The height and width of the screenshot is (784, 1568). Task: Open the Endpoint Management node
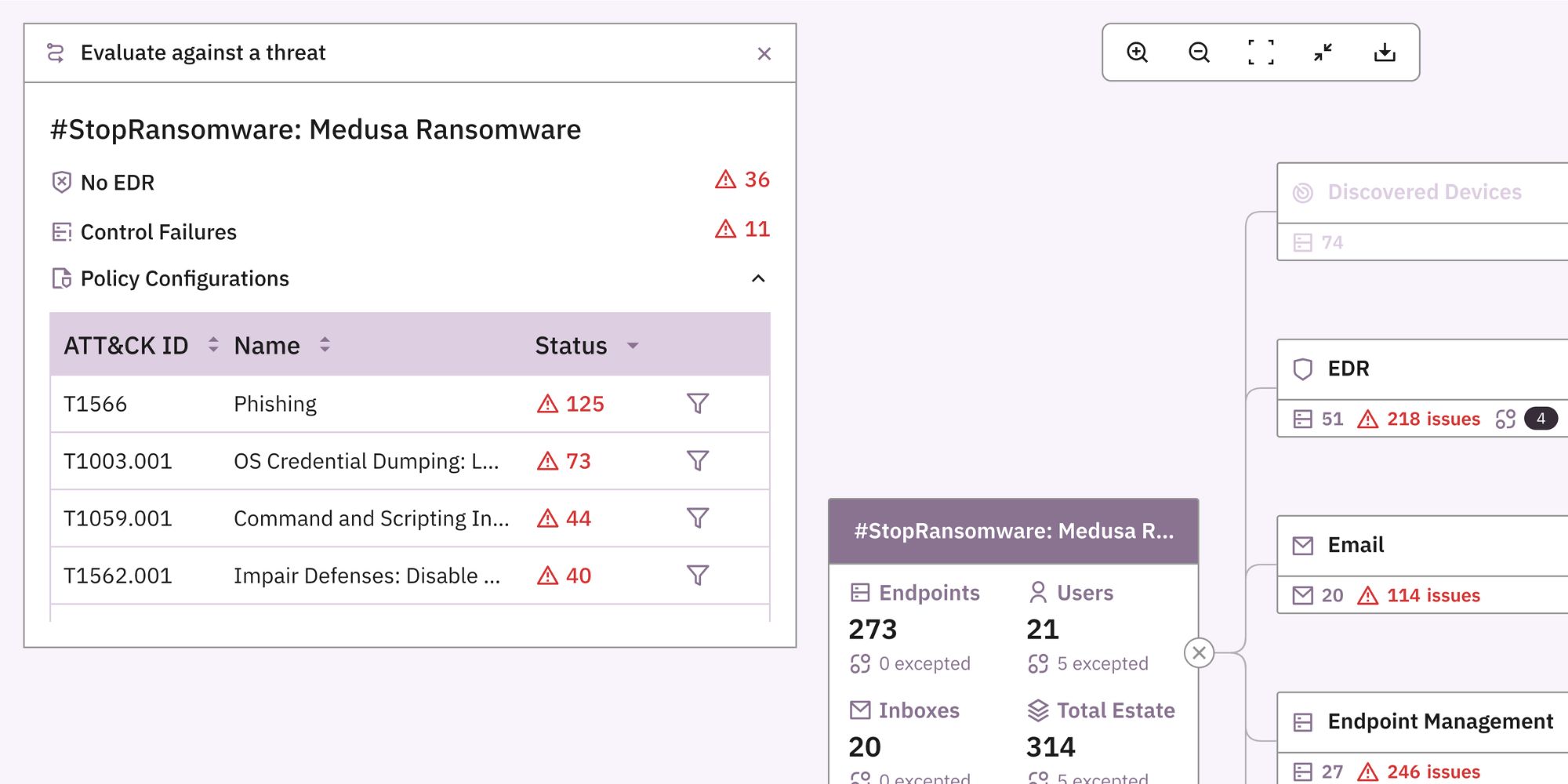1423,722
